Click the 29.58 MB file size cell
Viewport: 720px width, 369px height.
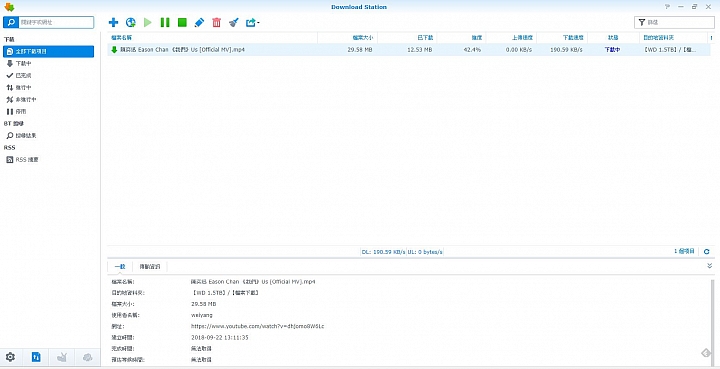click(360, 50)
